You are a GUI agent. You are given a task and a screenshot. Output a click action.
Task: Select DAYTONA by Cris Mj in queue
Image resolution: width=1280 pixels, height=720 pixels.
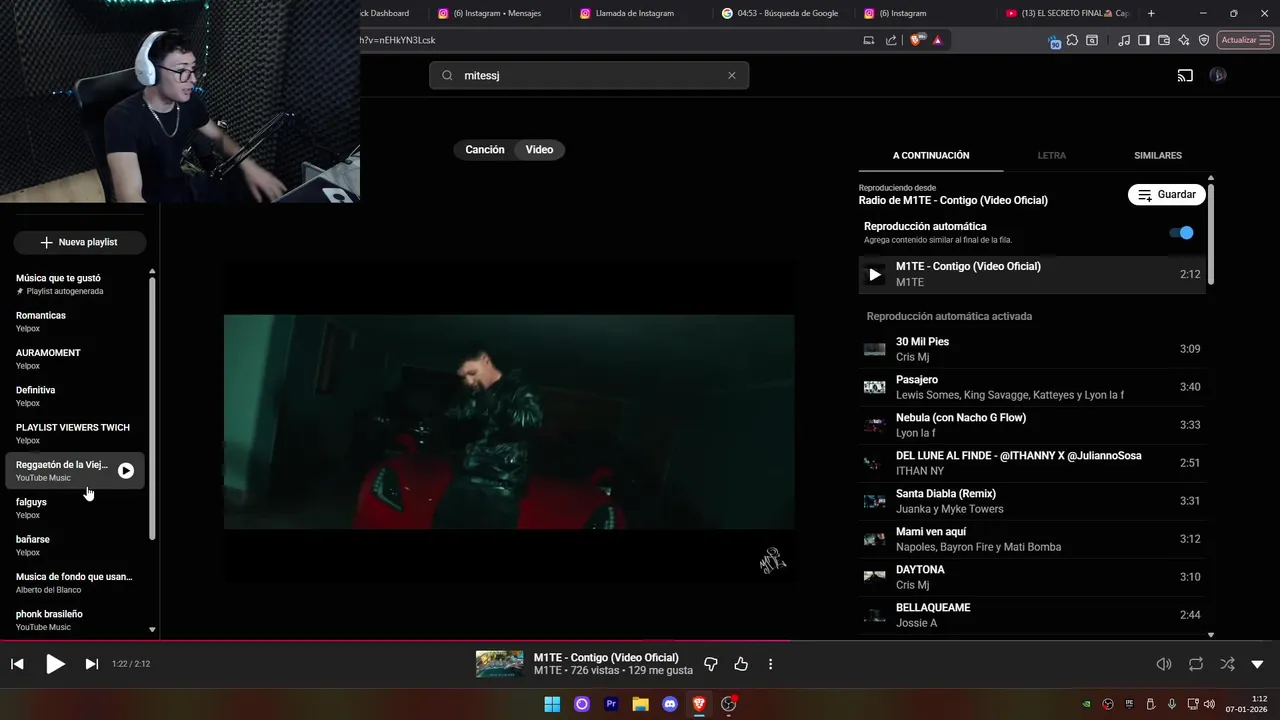1031,577
